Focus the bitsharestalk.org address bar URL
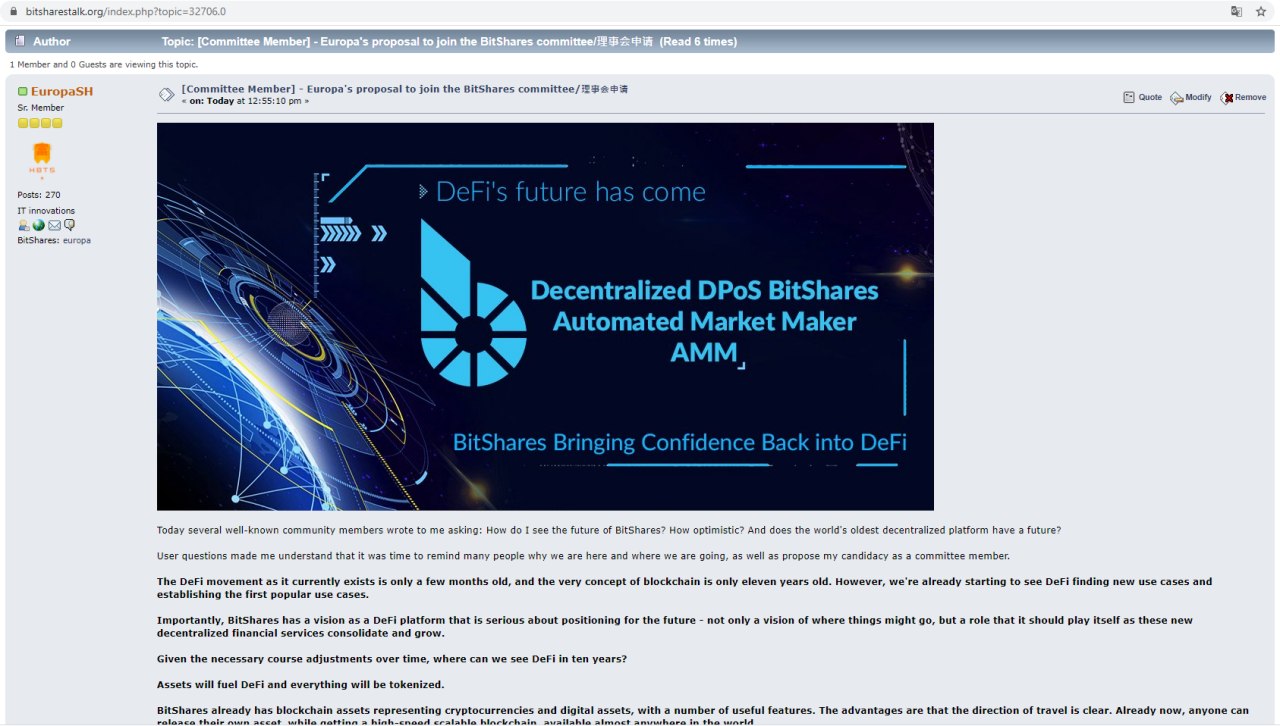The image size is (1280, 726). tap(126, 11)
